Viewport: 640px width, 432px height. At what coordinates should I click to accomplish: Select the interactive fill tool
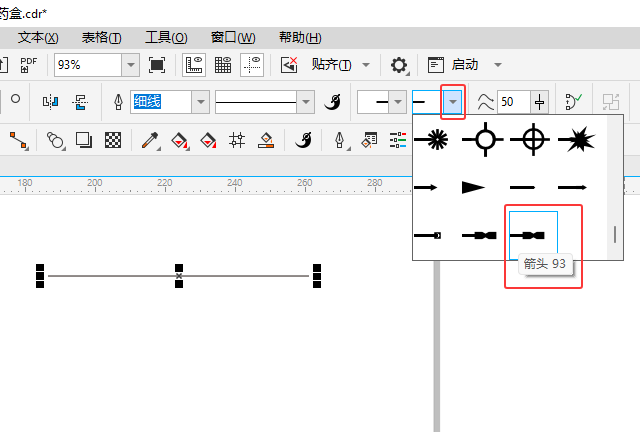tap(180, 140)
